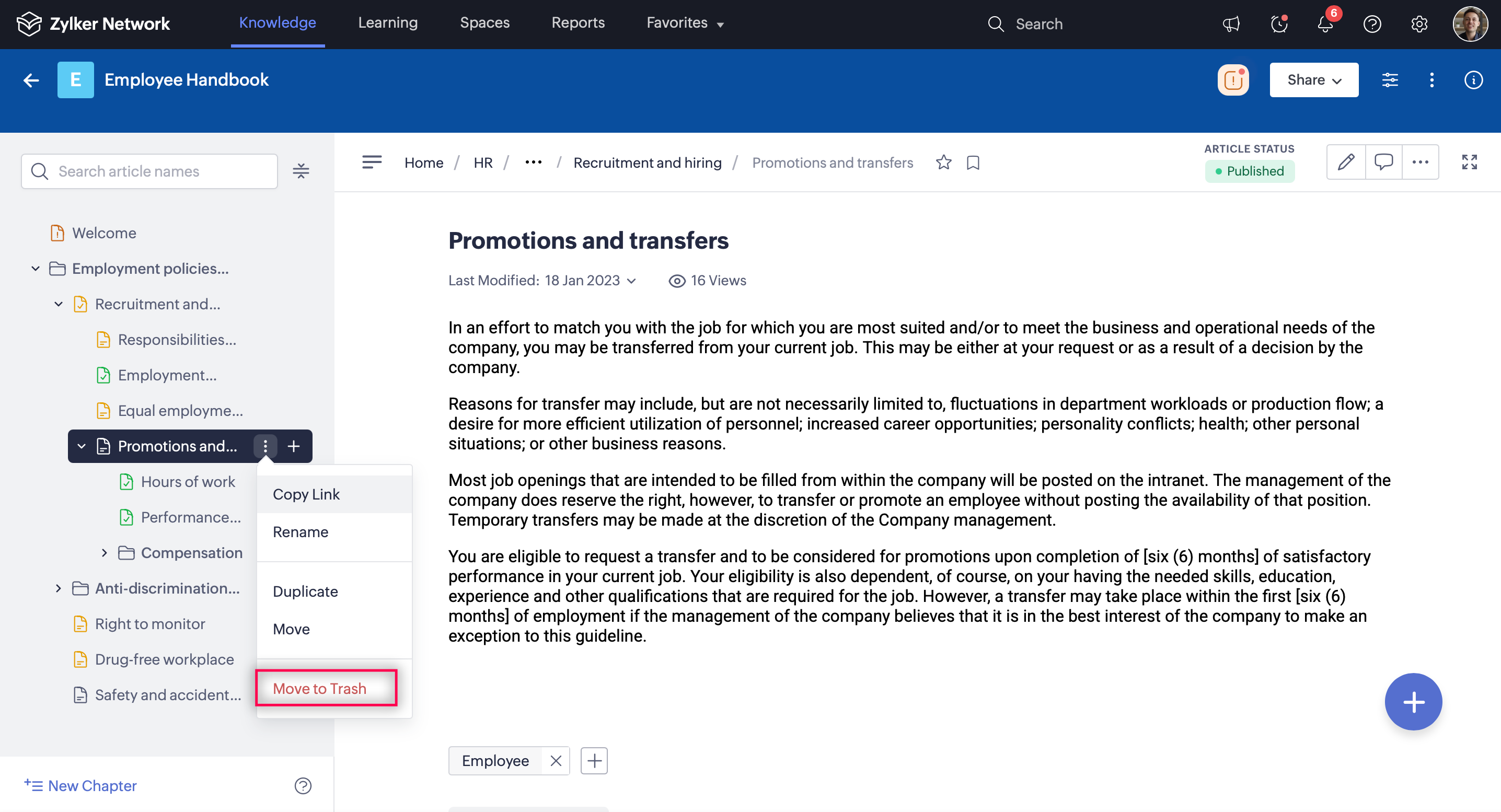
Task: Open the article comments icon
Action: tap(1383, 162)
